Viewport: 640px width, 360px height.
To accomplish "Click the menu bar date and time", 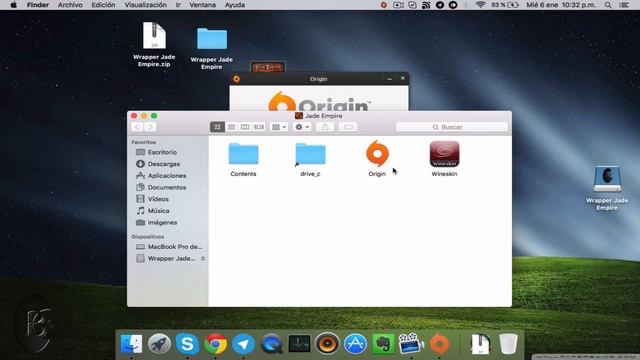I will [562, 5].
